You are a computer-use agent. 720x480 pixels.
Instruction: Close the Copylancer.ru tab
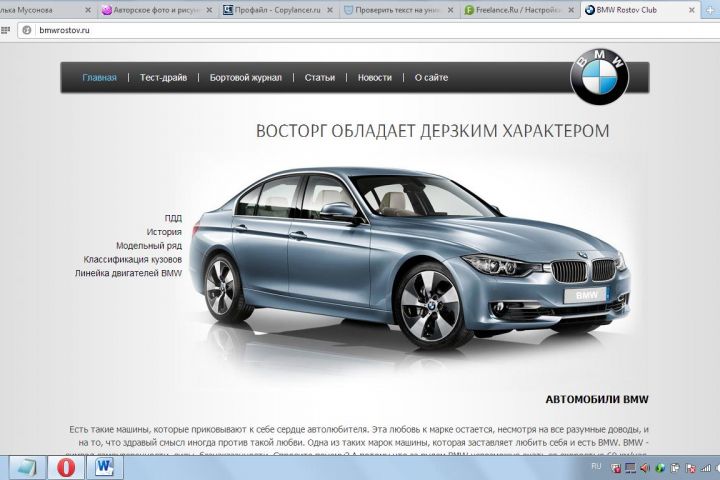click(x=330, y=10)
